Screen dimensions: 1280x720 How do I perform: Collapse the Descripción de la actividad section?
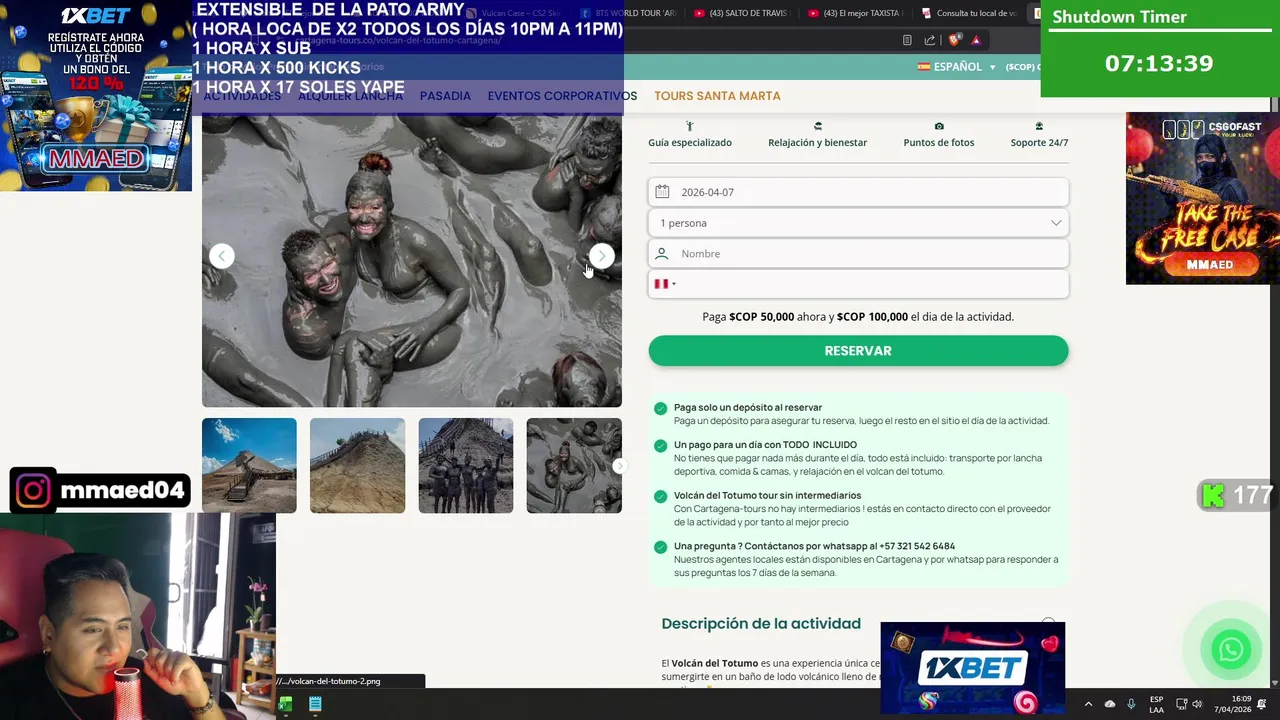pos(1048,623)
